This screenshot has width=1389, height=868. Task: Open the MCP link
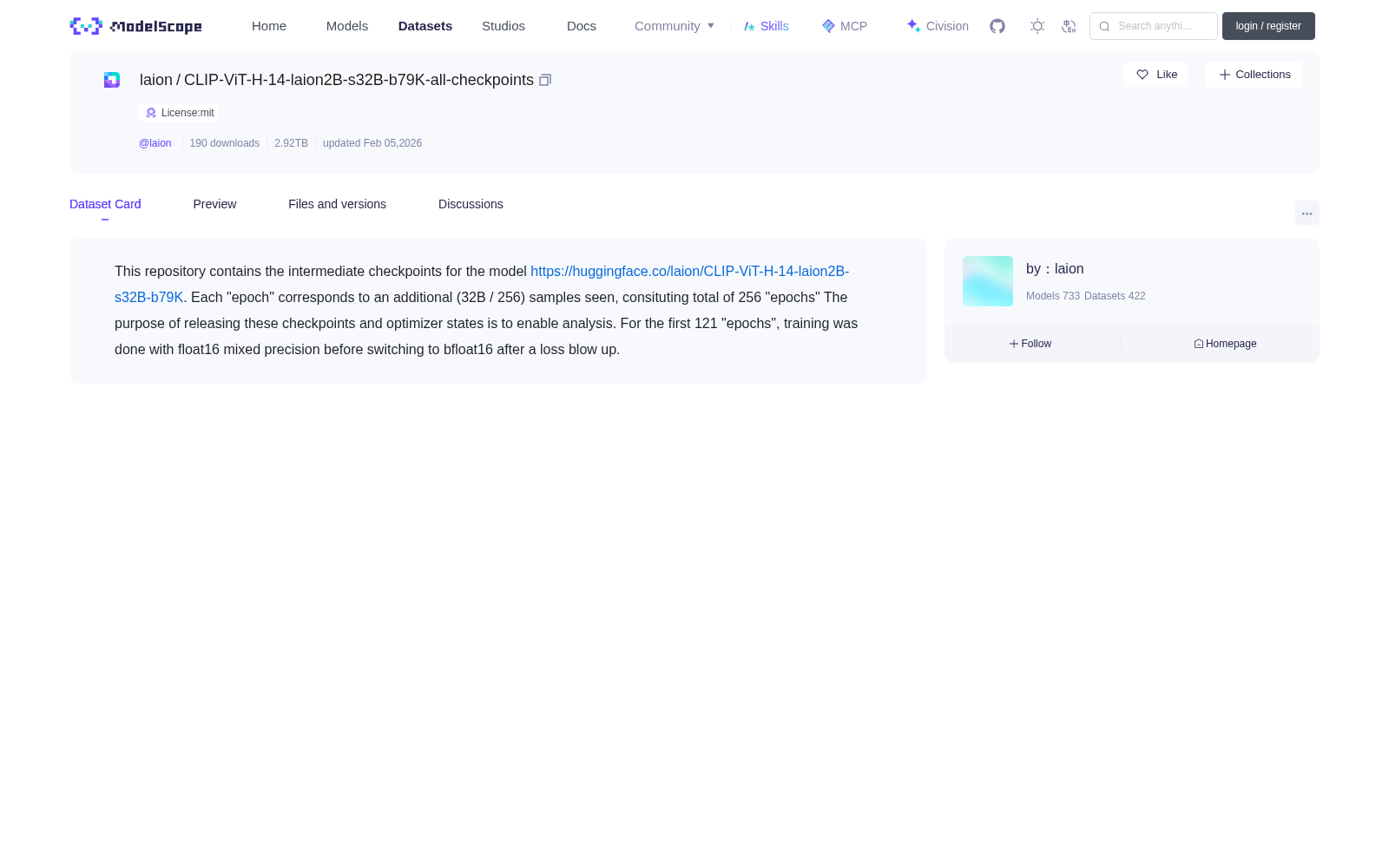[x=845, y=26]
